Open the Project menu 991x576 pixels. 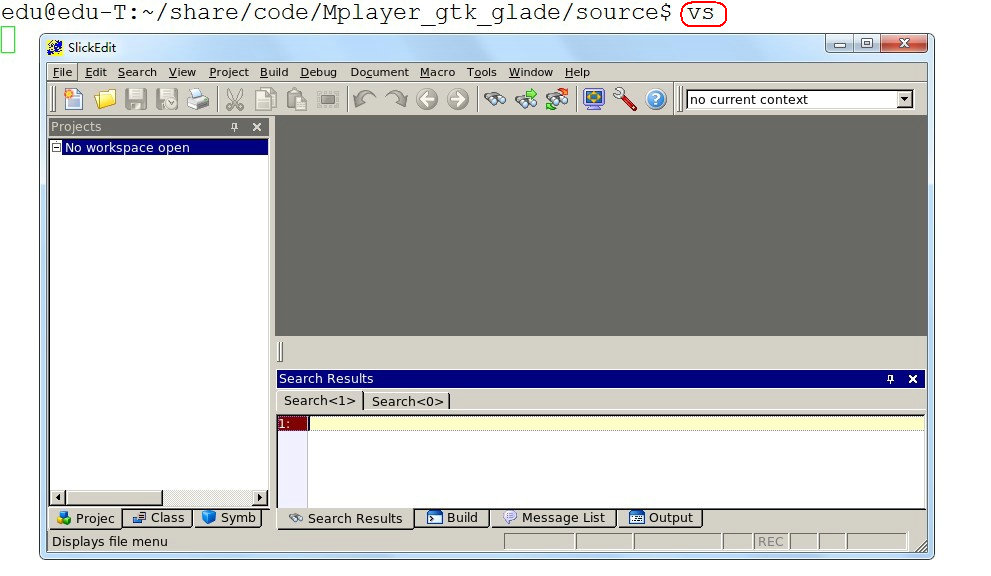point(229,72)
